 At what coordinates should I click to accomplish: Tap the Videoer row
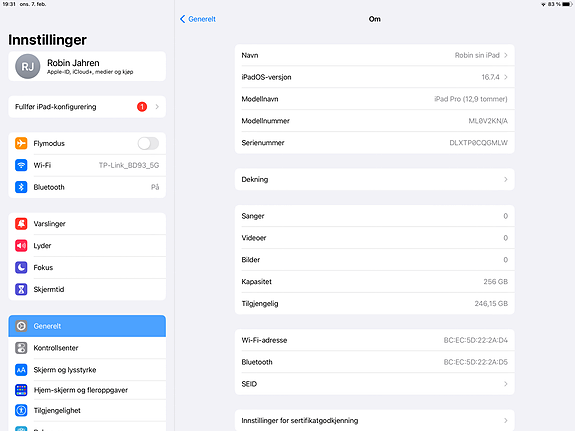374,238
